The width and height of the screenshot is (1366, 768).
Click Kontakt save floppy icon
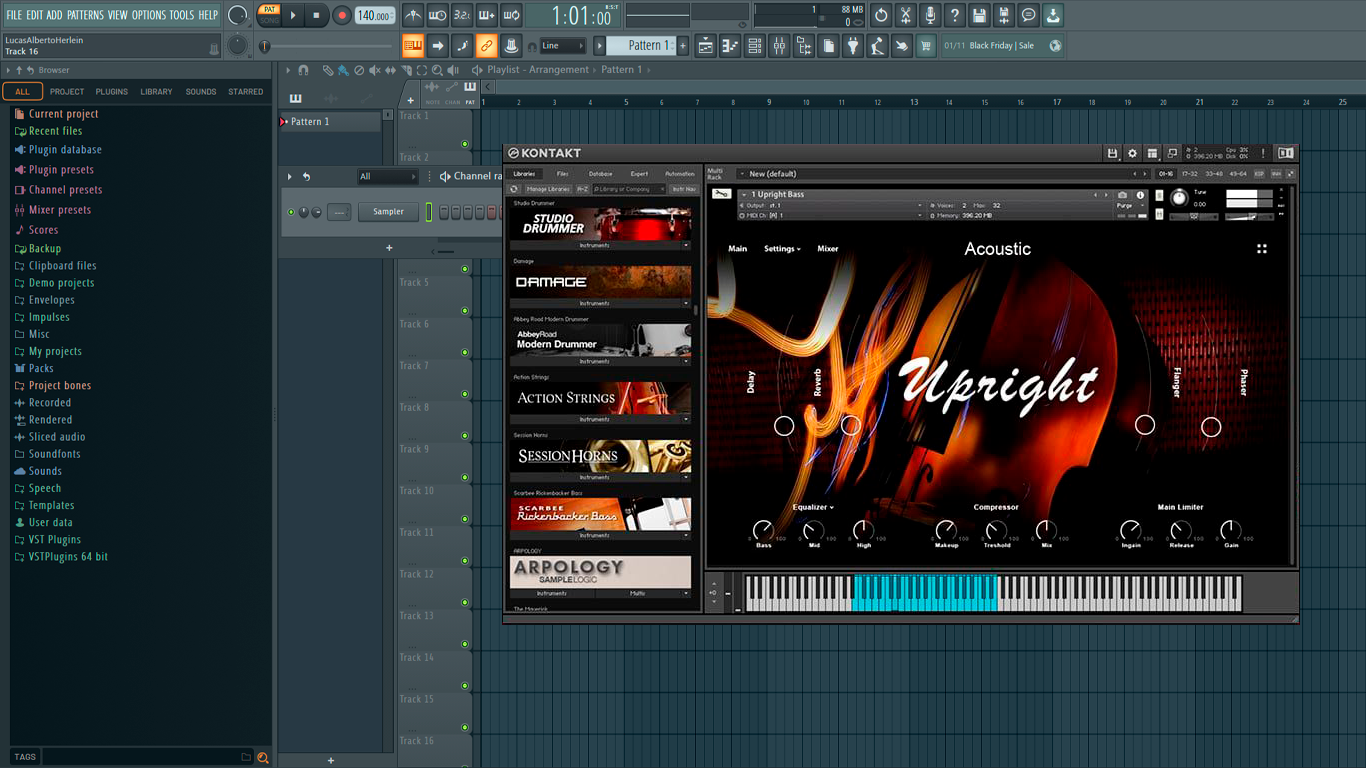click(x=1112, y=153)
